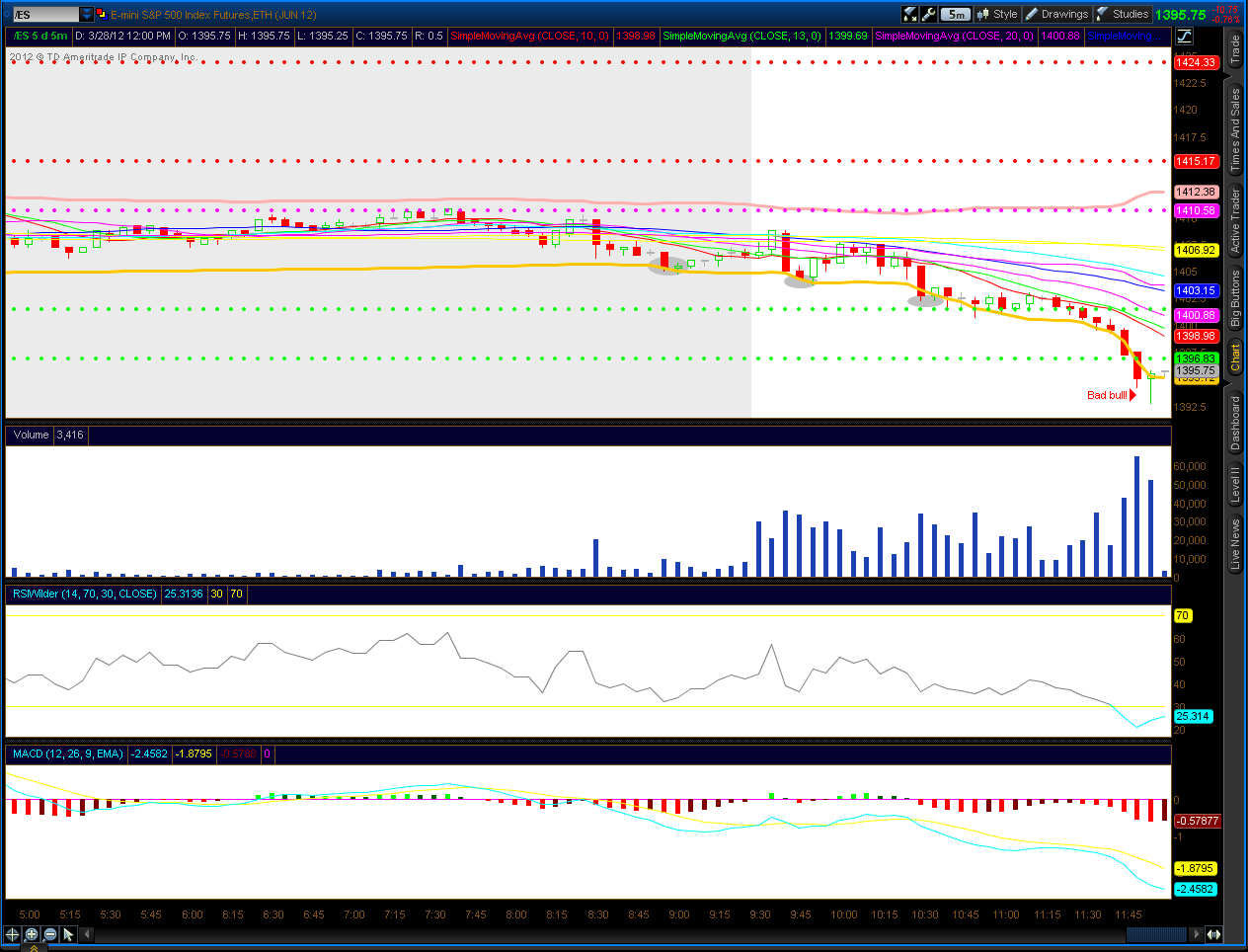Image resolution: width=1248 pixels, height=952 pixels.
Task: Toggle the price axis scale icon
Action: 1184,36
